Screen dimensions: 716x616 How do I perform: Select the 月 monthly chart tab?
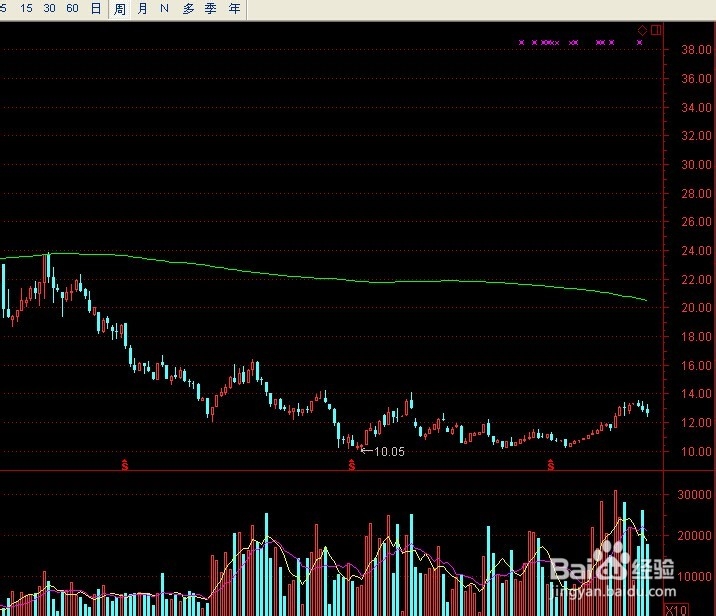pos(142,8)
